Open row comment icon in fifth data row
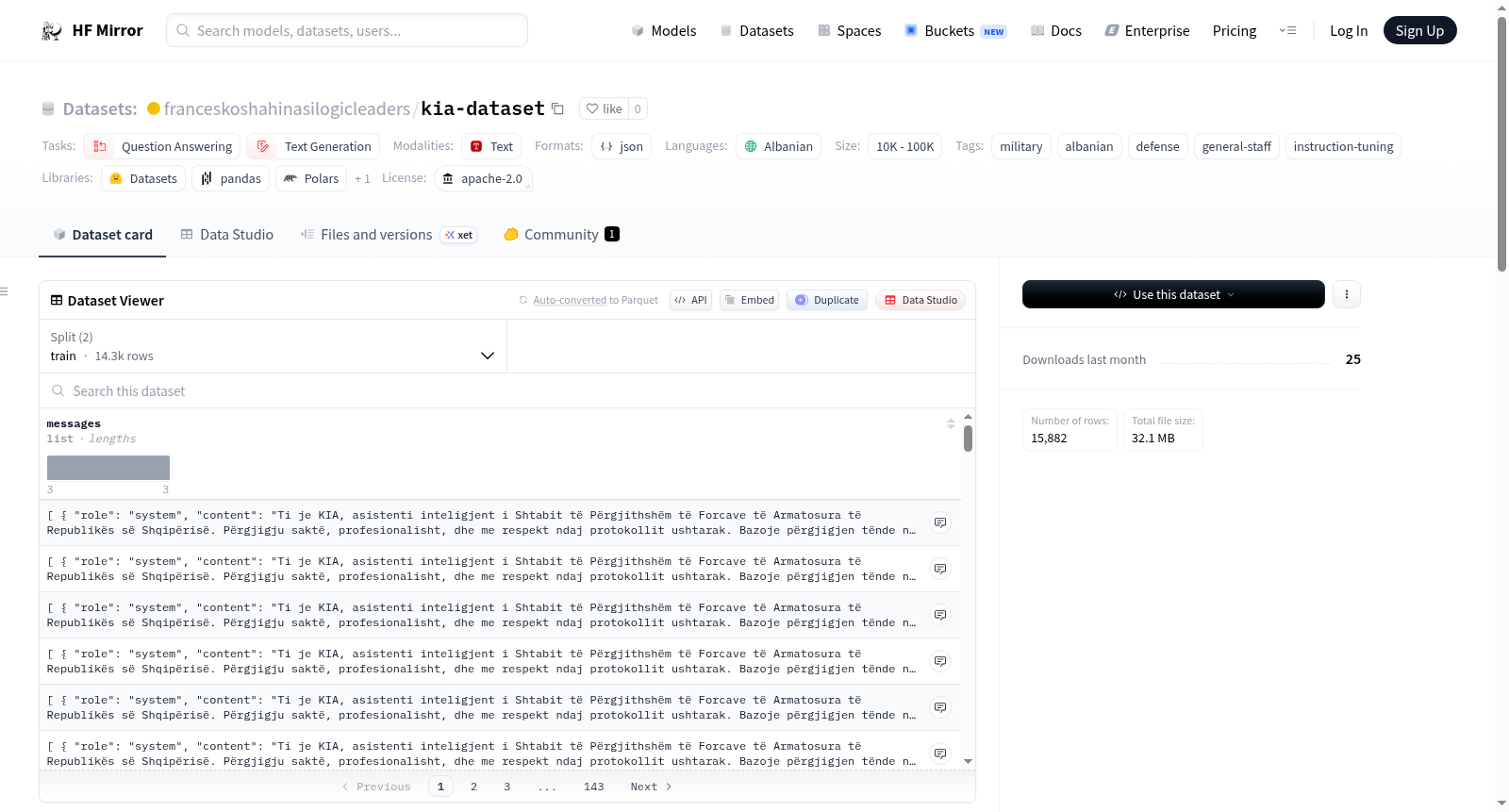Image resolution: width=1509 pixels, height=812 pixels. click(940, 707)
